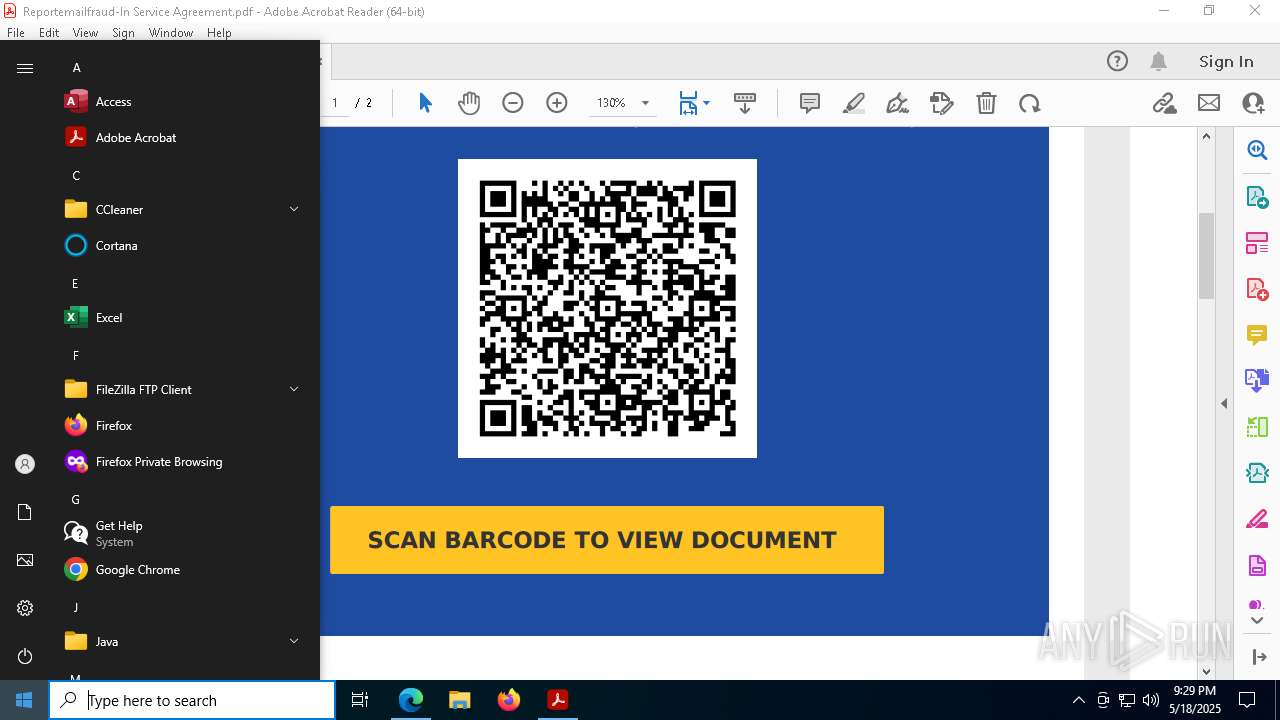Click the QR code image in document
This screenshot has height=720, width=1280.
607,308
